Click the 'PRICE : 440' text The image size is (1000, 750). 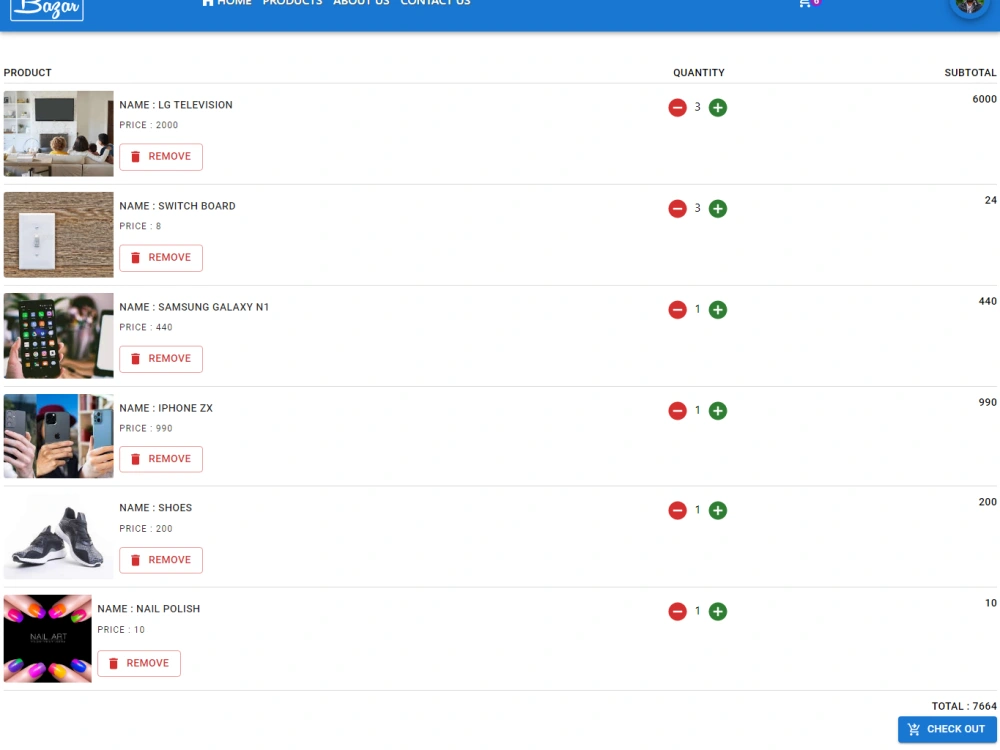tap(146, 327)
